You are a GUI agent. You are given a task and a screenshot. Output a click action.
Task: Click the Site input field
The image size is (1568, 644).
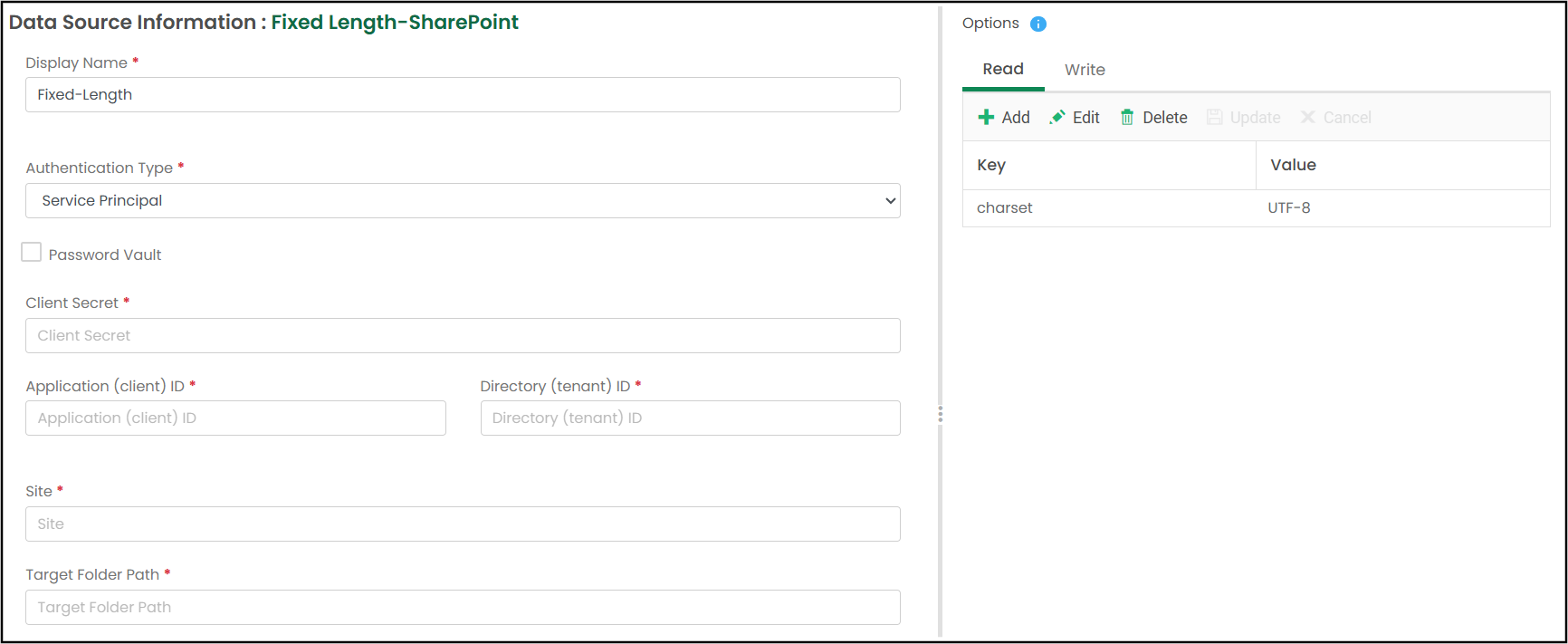tap(463, 524)
